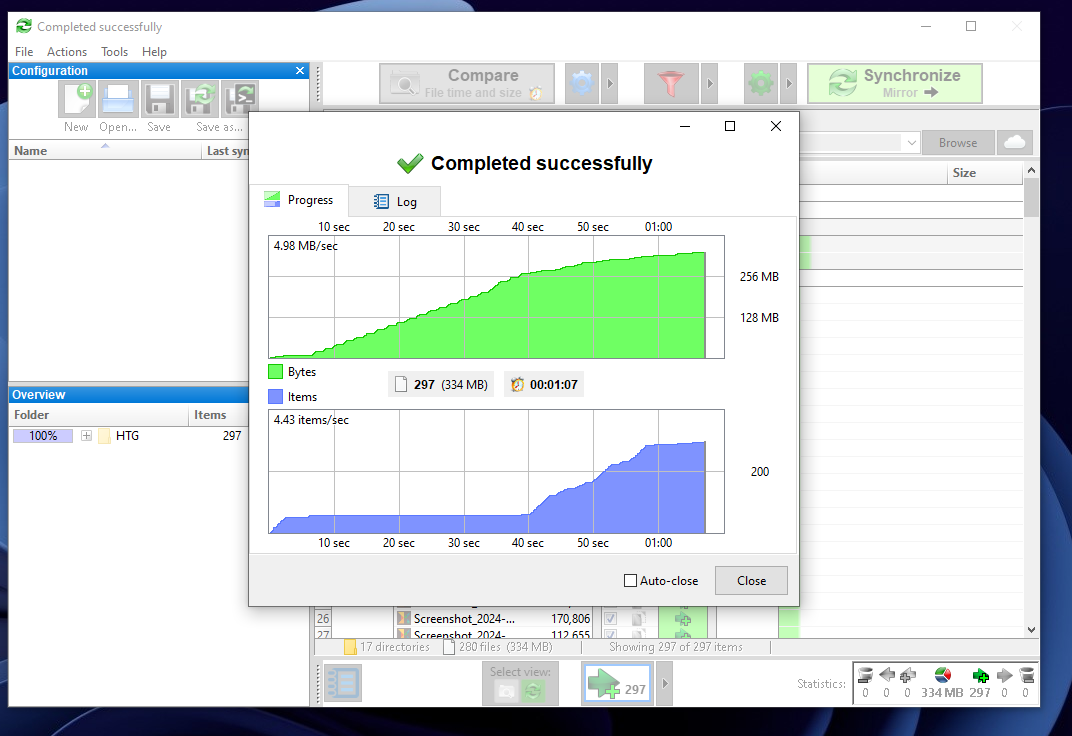Open folder path history dropdown
Image resolution: width=1072 pixels, height=736 pixels.
tap(911, 143)
